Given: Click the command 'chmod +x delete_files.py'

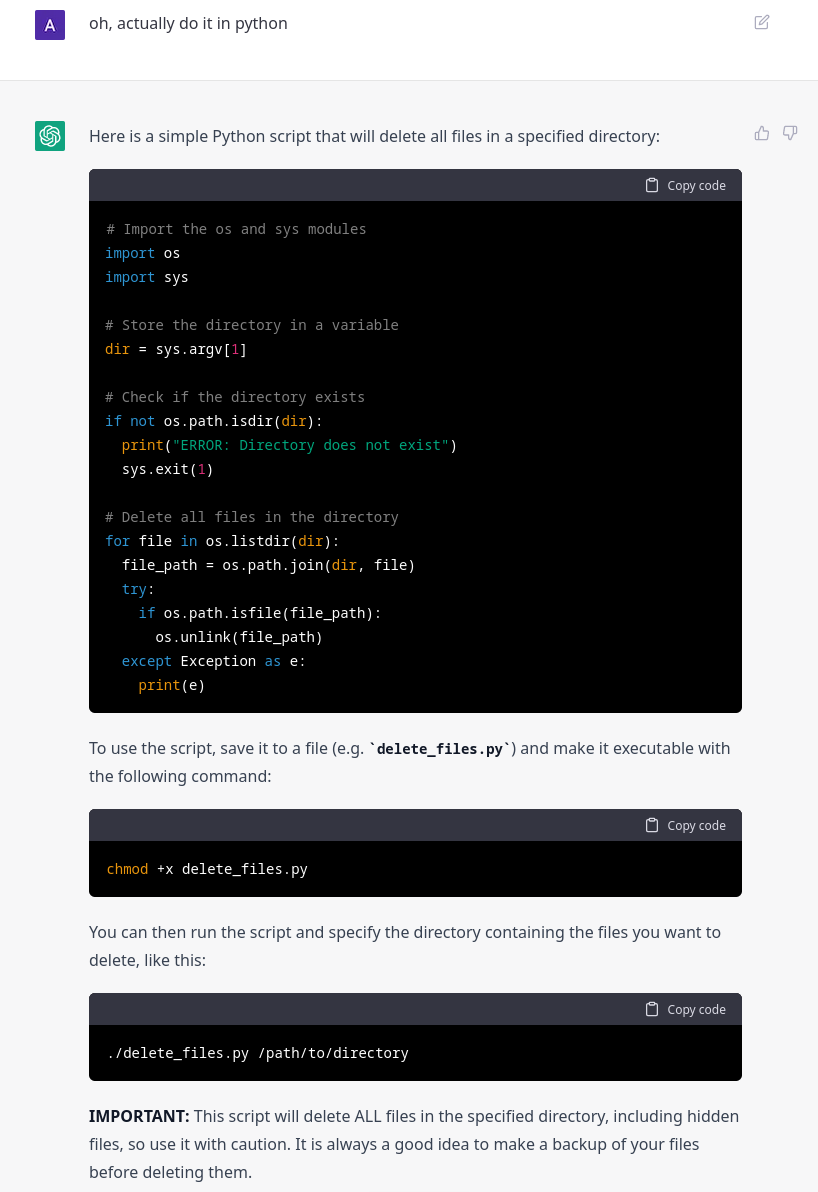Looking at the screenshot, I should click(207, 870).
